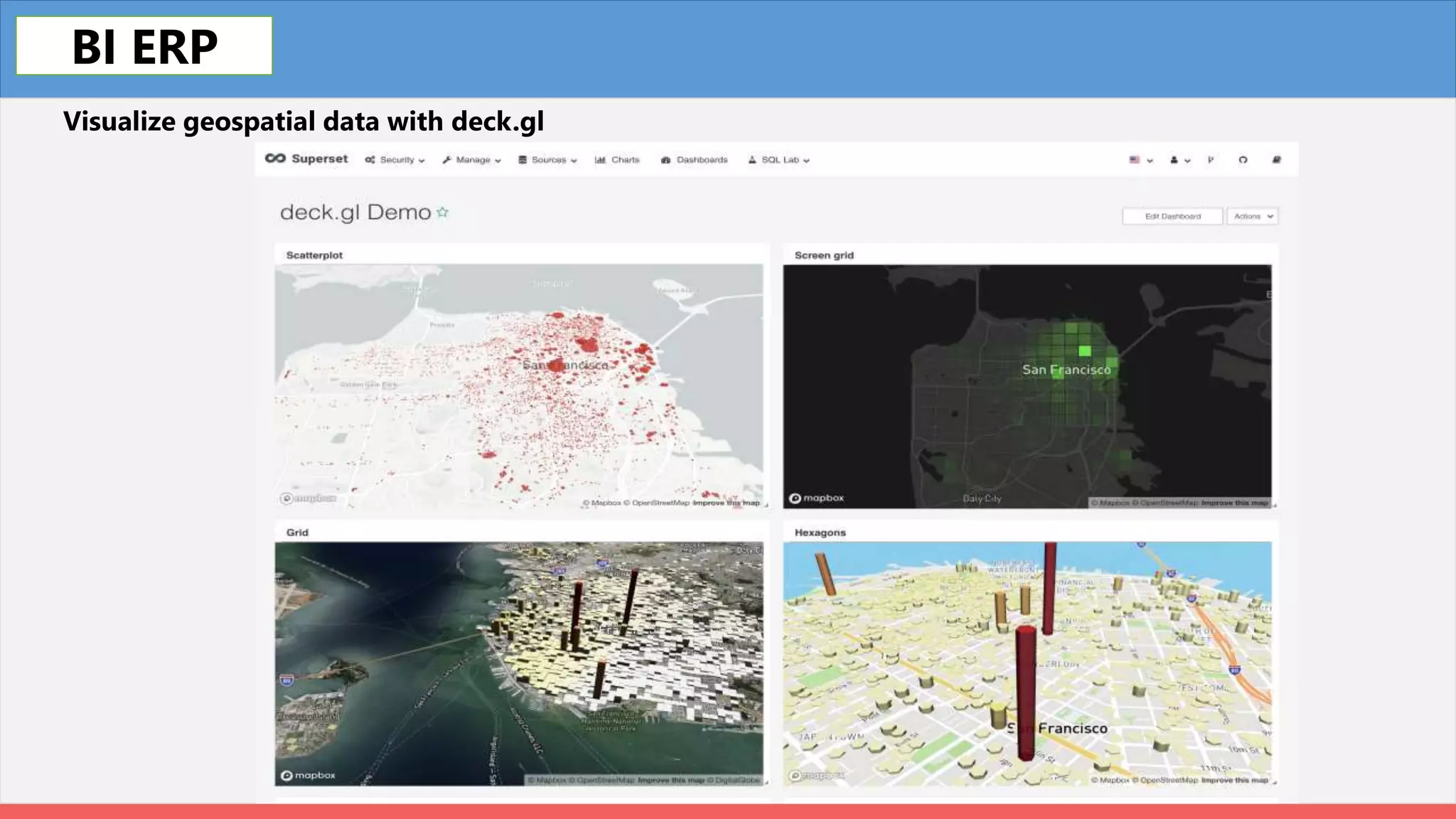Screen dimensions: 1456x819
Task: Click mapbox logo in Screen grid map
Action: coord(817,498)
